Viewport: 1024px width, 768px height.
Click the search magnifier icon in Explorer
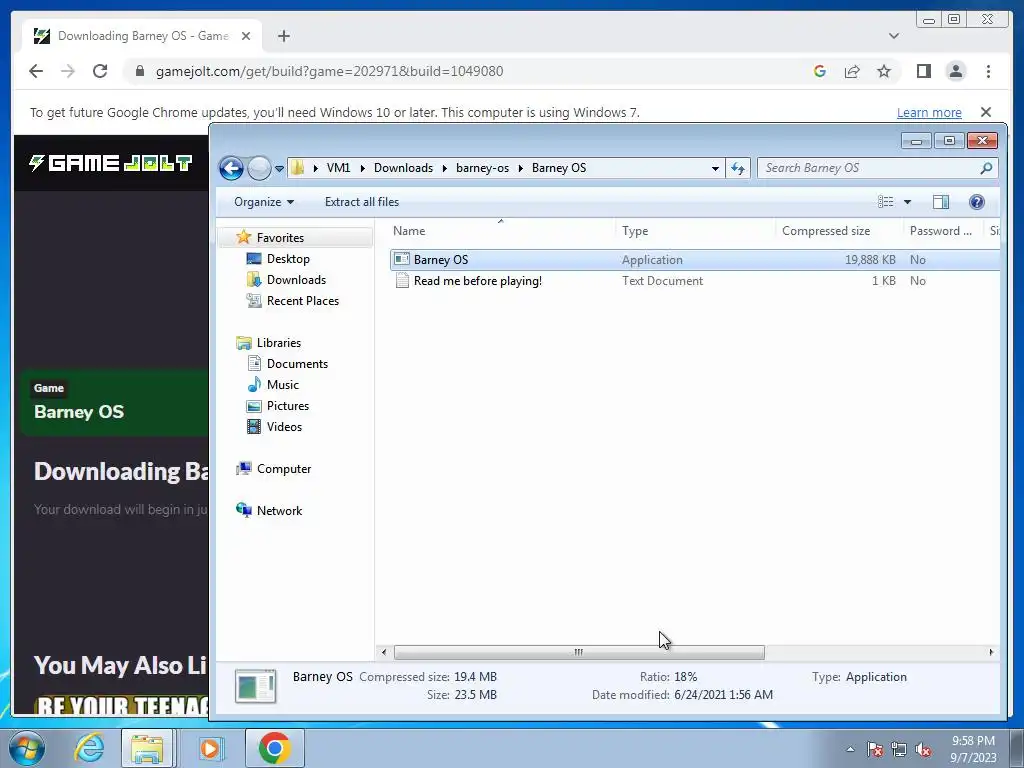pyautogui.click(x=986, y=168)
